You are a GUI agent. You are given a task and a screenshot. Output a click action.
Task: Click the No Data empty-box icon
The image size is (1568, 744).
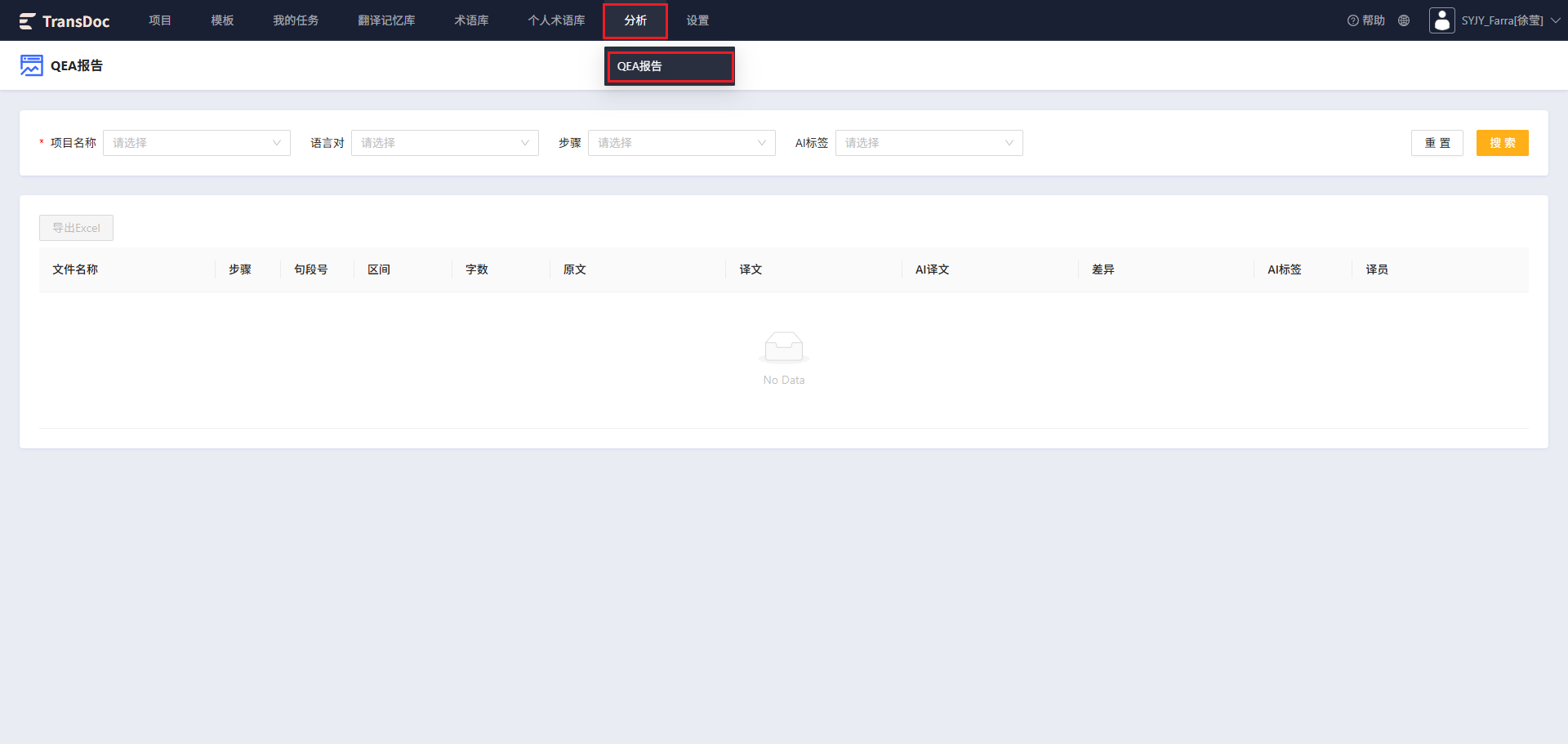tap(784, 347)
